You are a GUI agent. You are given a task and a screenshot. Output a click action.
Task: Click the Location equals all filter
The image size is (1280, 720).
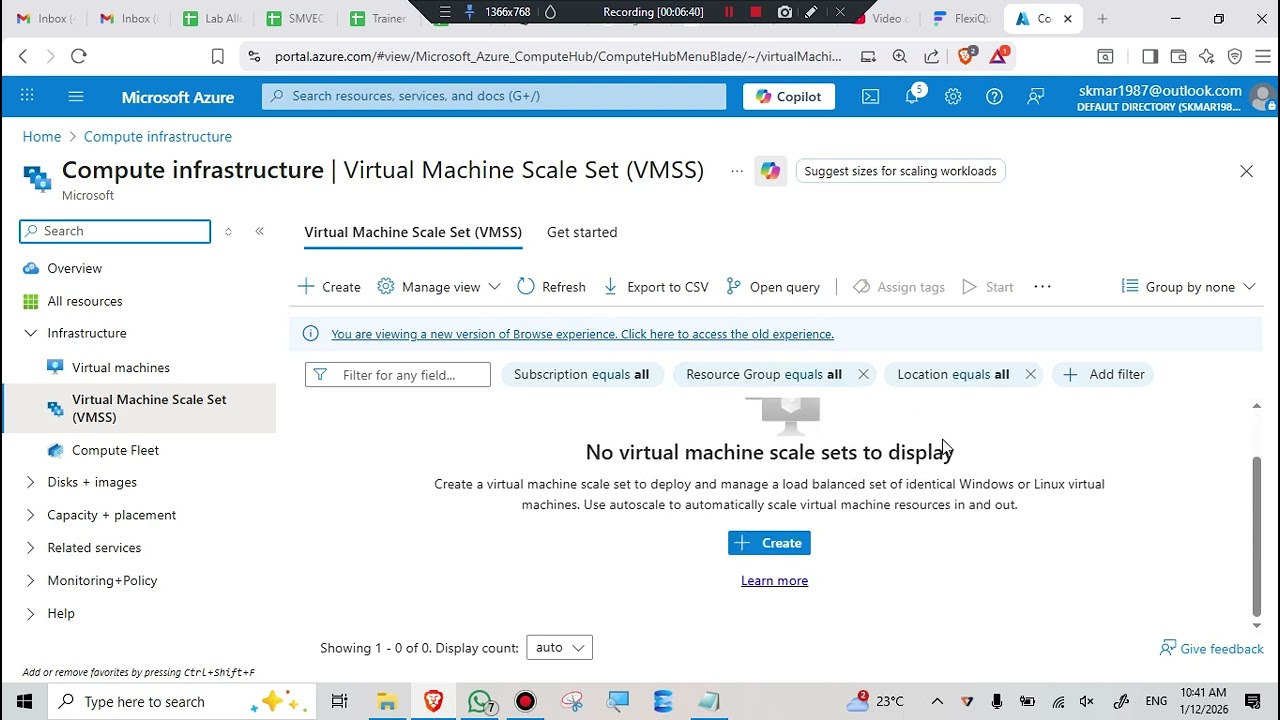(x=953, y=374)
